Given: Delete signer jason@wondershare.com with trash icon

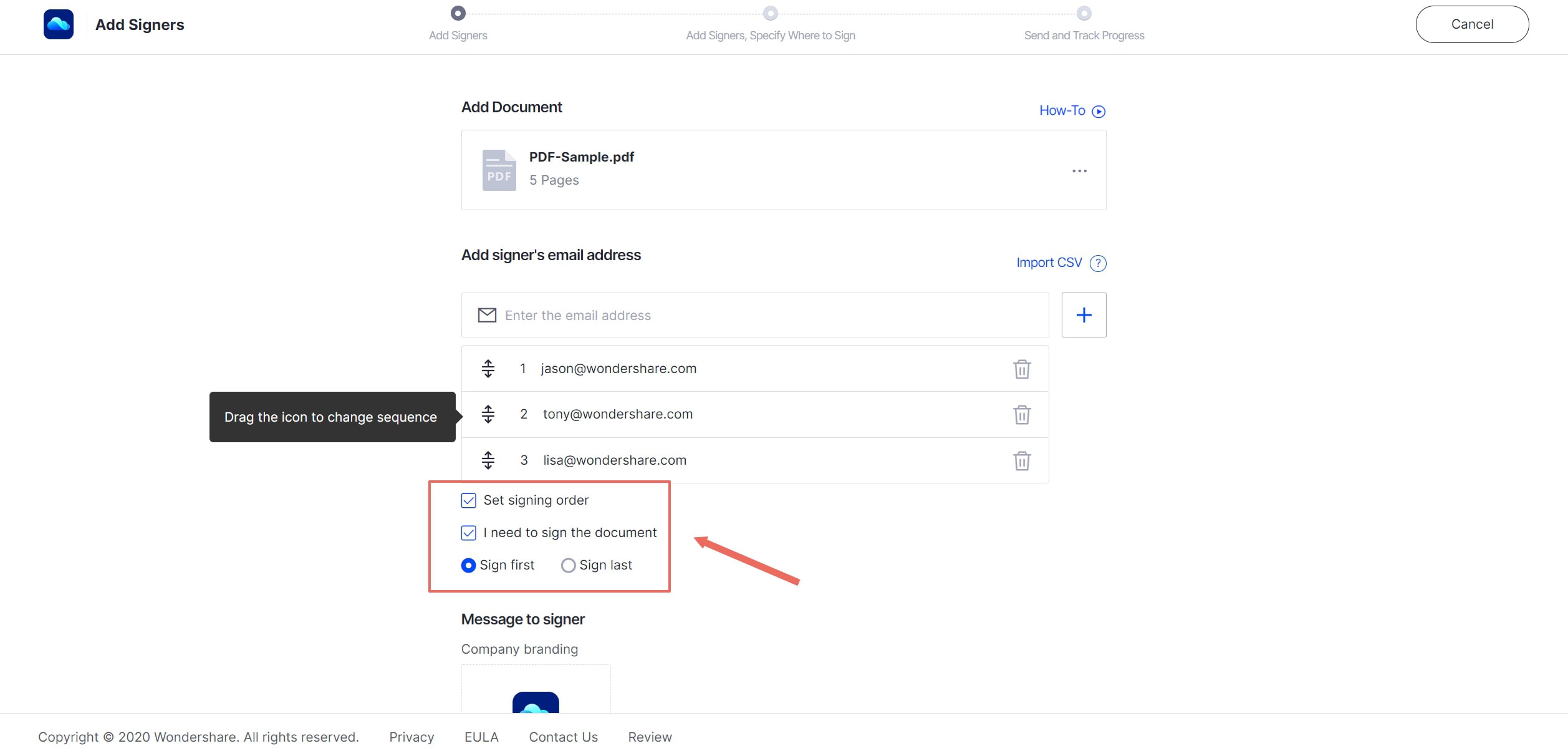Looking at the screenshot, I should pyautogui.click(x=1021, y=369).
